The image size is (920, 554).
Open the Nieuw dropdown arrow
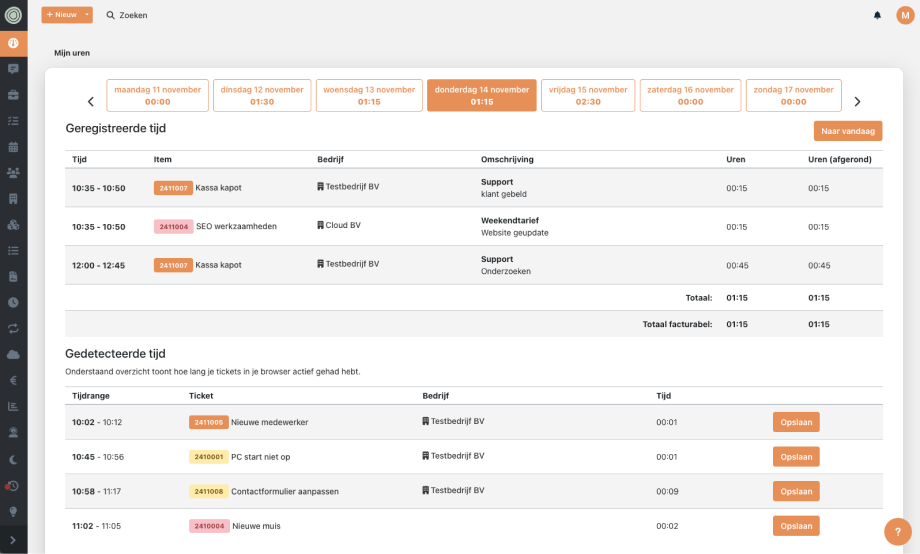[87, 15]
